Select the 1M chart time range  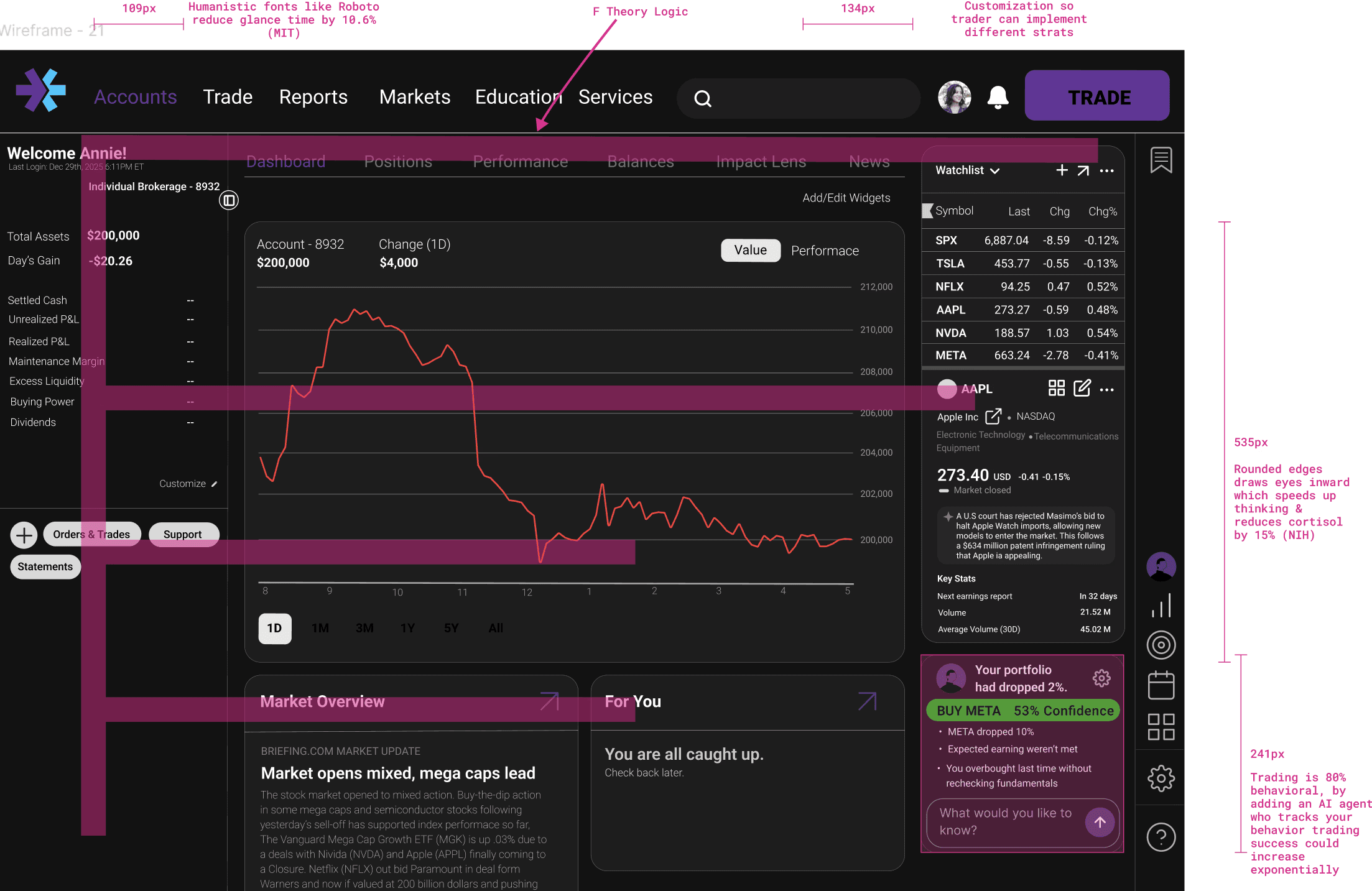point(320,628)
